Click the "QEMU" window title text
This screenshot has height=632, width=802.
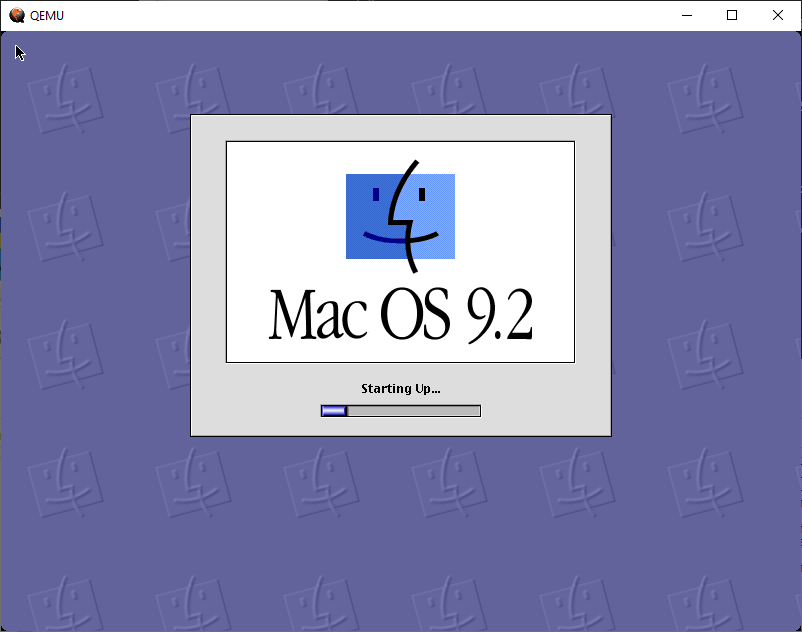tap(47, 16)
